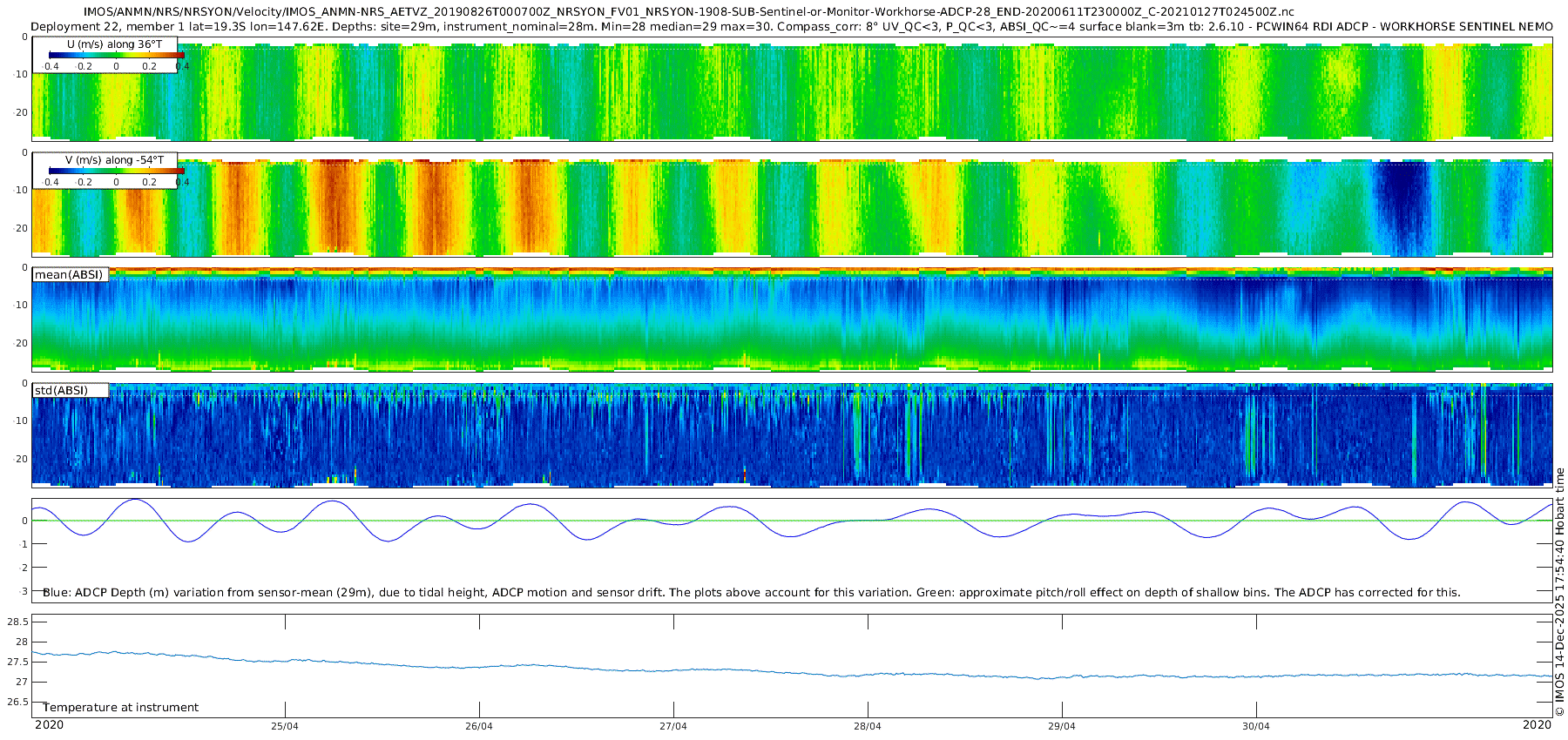Click the 26/04 date tick label
Screen dimensions: 1568x740
(479, 726)
